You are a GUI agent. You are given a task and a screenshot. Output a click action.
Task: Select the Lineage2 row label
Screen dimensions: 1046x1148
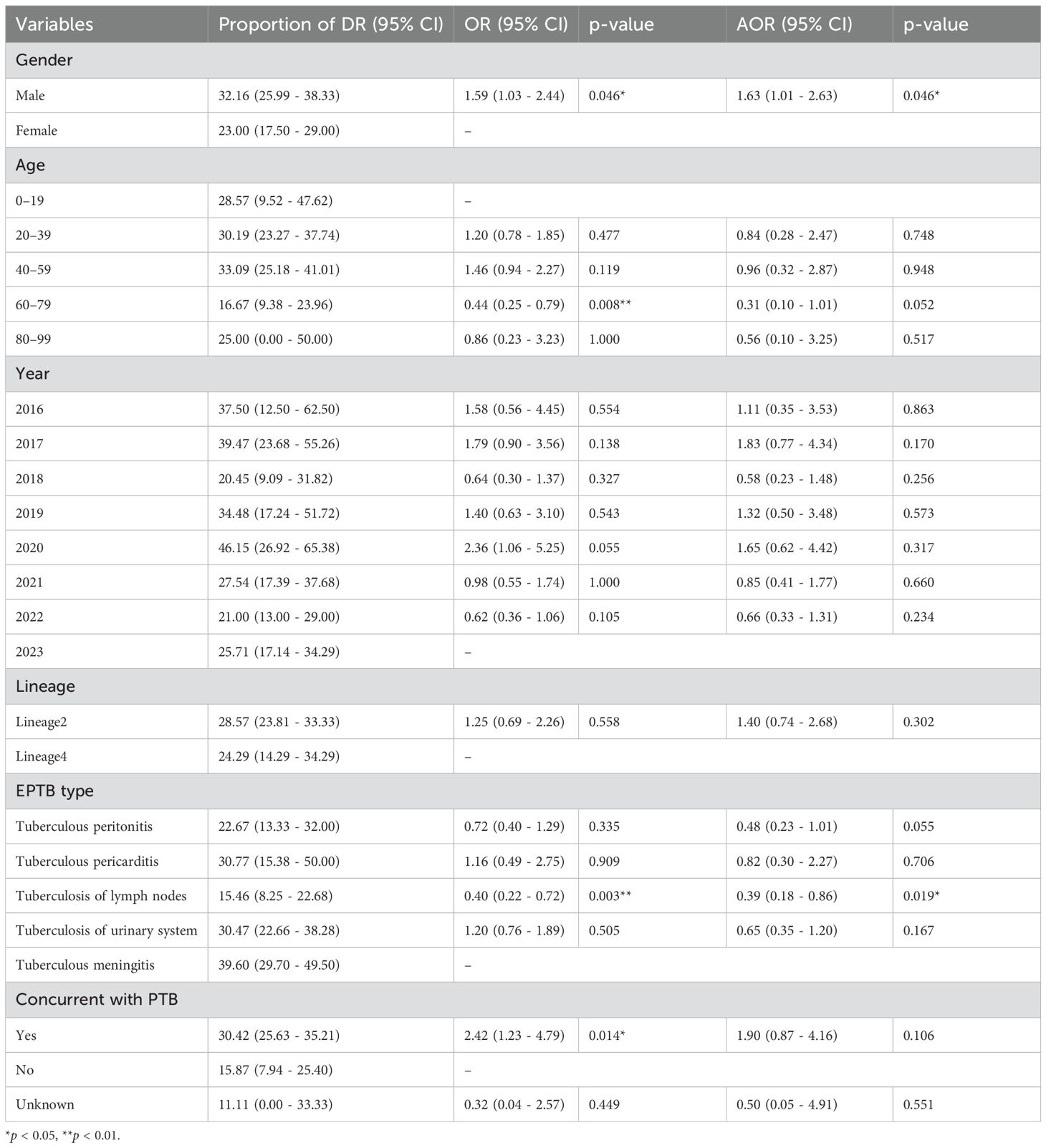pos(41,722)
